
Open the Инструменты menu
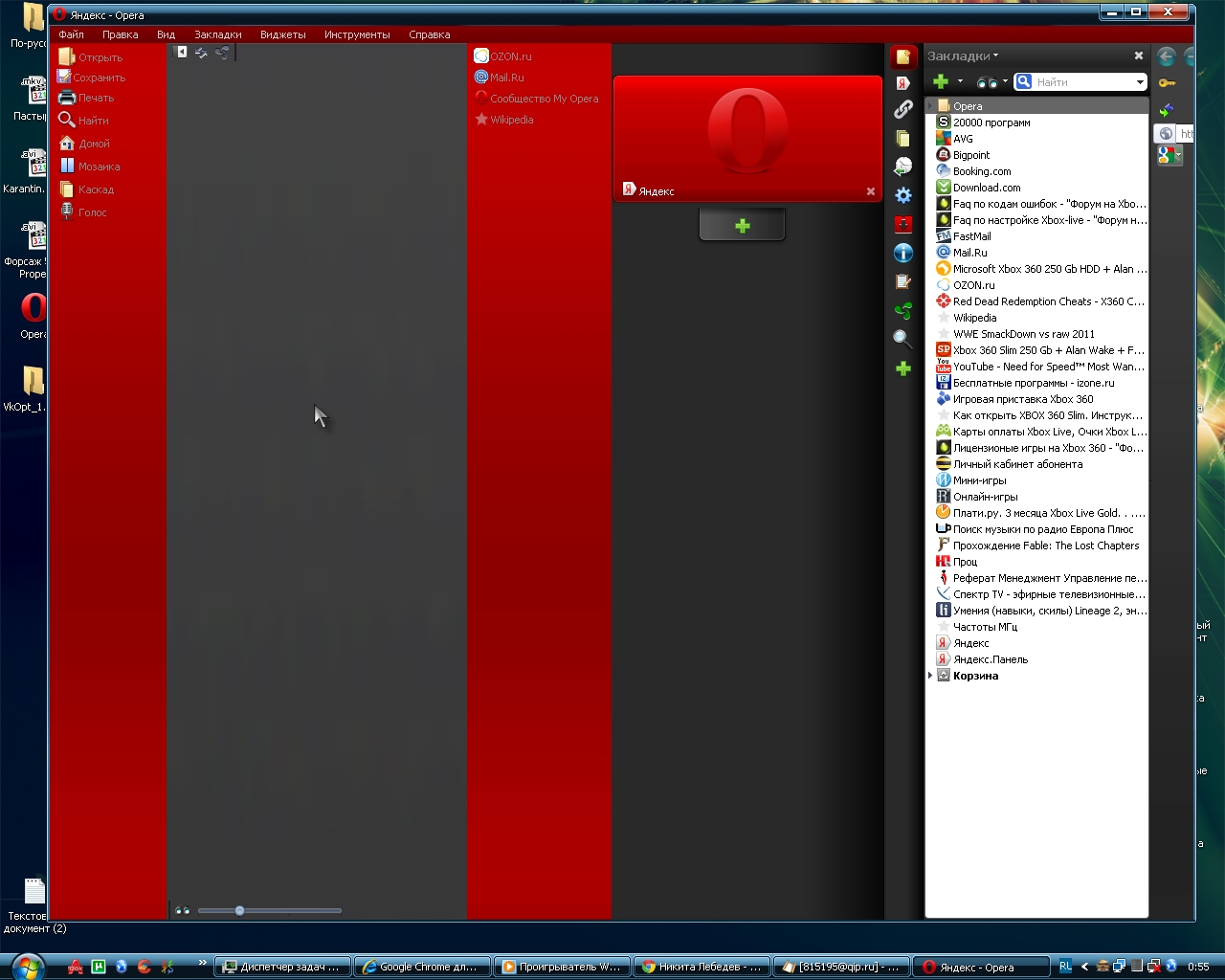coord(357,34)
